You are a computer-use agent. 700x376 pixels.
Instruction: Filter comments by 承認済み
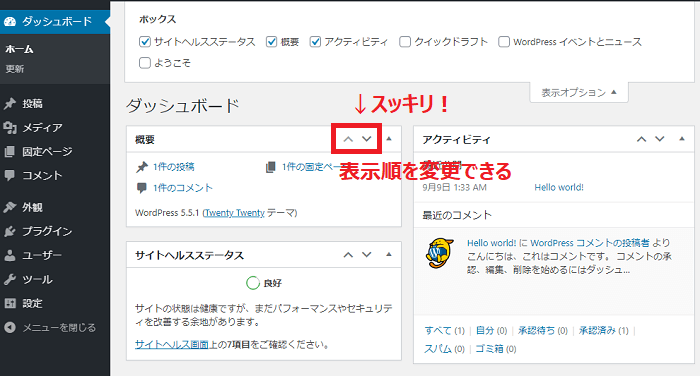(x=597, y=330)
